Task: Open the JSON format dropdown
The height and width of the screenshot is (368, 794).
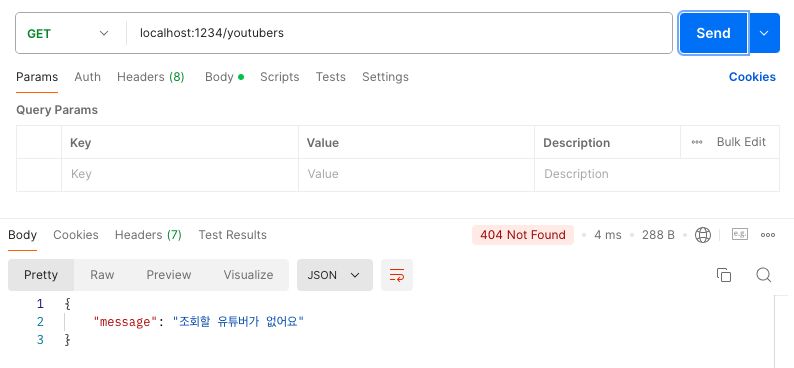Action: click(335, 275)
